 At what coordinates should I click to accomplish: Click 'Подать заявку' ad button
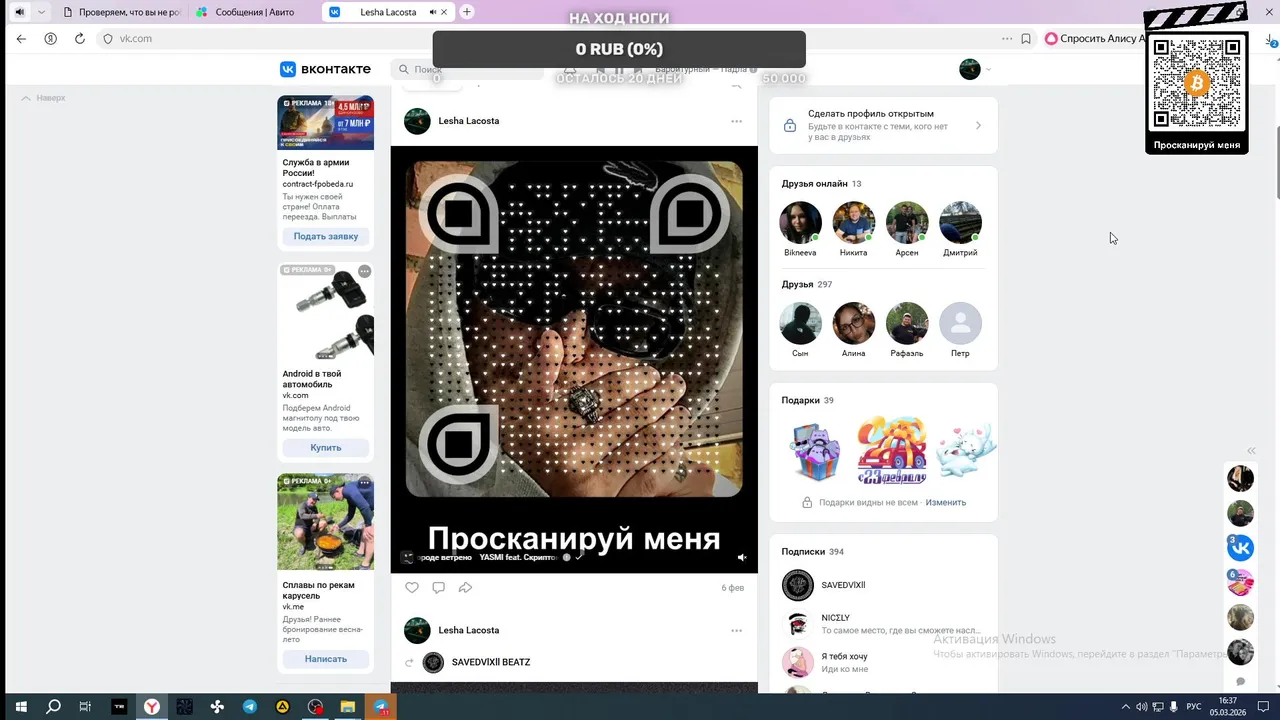click(x=325, y=237)
